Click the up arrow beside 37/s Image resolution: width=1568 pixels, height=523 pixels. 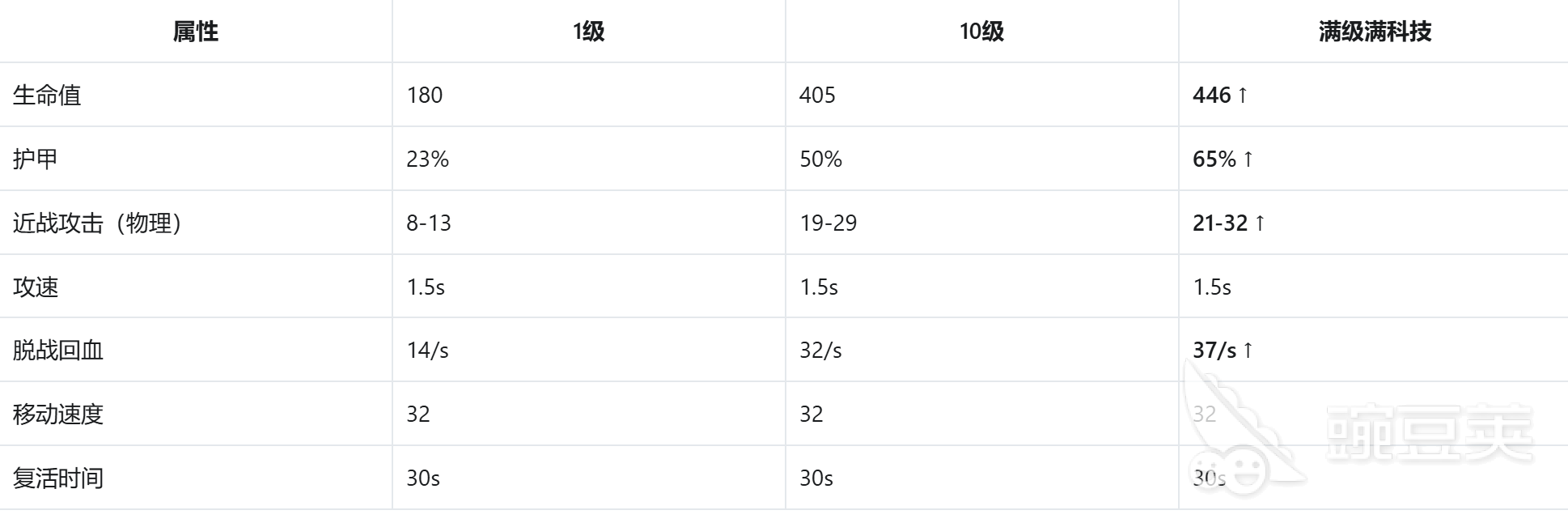1248,350
